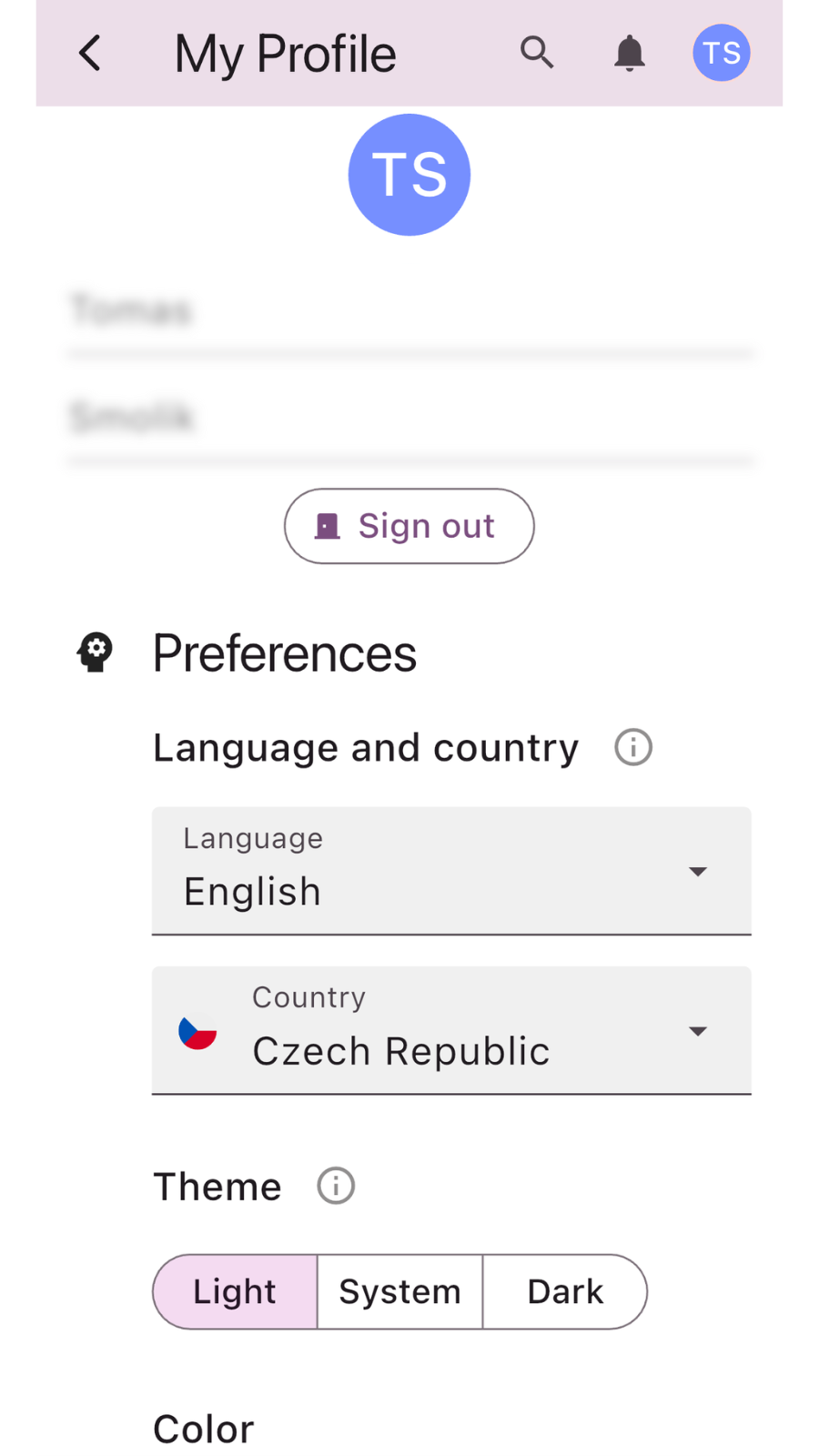Show Language and country info tooltip
Screen dimensions: 819x1456
(x=633, y=747)
